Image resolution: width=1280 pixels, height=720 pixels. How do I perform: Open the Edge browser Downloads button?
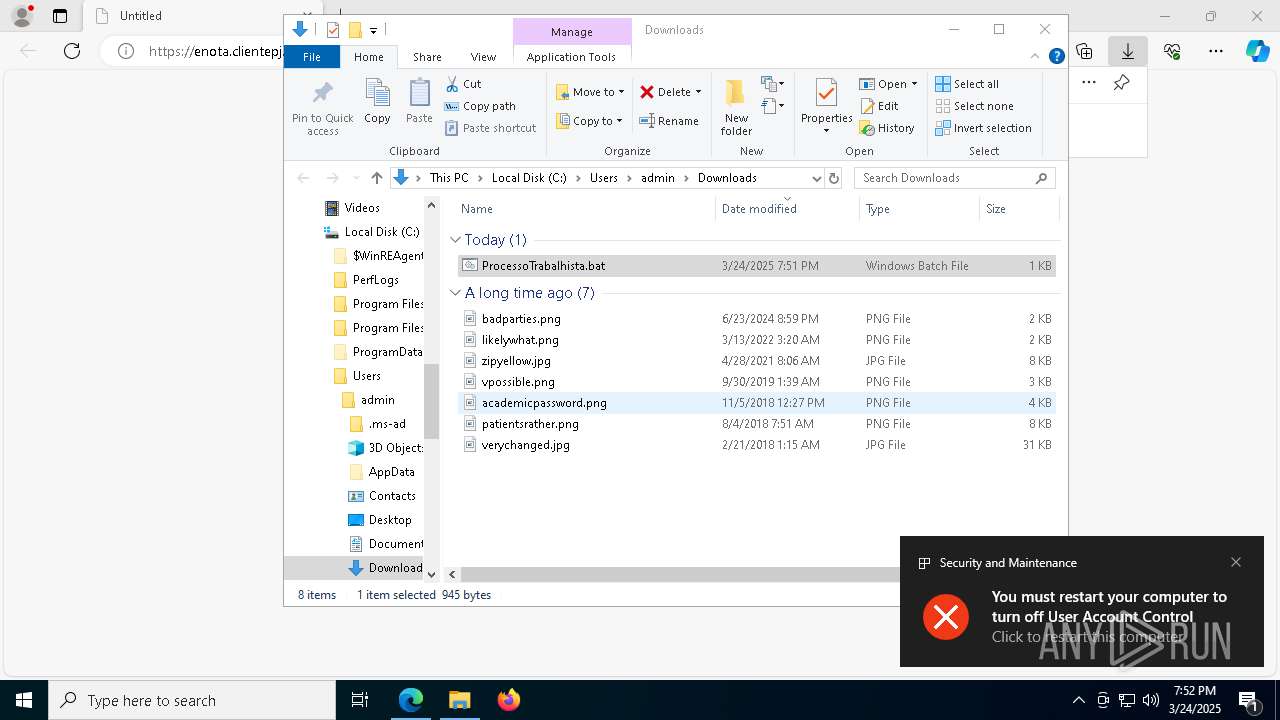(x=1127, y=51)
